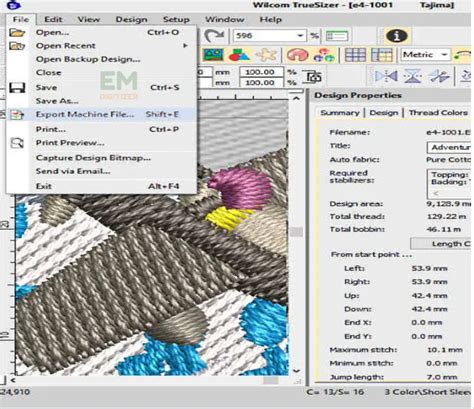Image resolution: width=474 pixels, height=409 pixels.
Task: Toggle the proportional scaling lock icon
Action: [313, 77]
